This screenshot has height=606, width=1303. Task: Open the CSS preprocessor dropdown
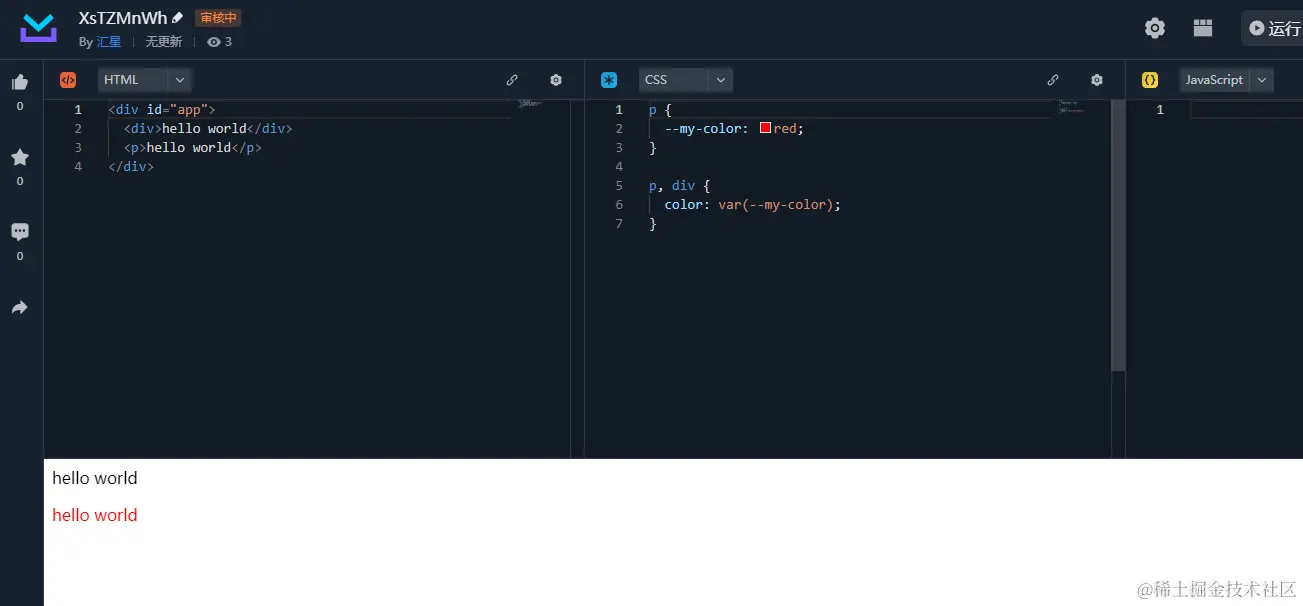pos(686,80)
